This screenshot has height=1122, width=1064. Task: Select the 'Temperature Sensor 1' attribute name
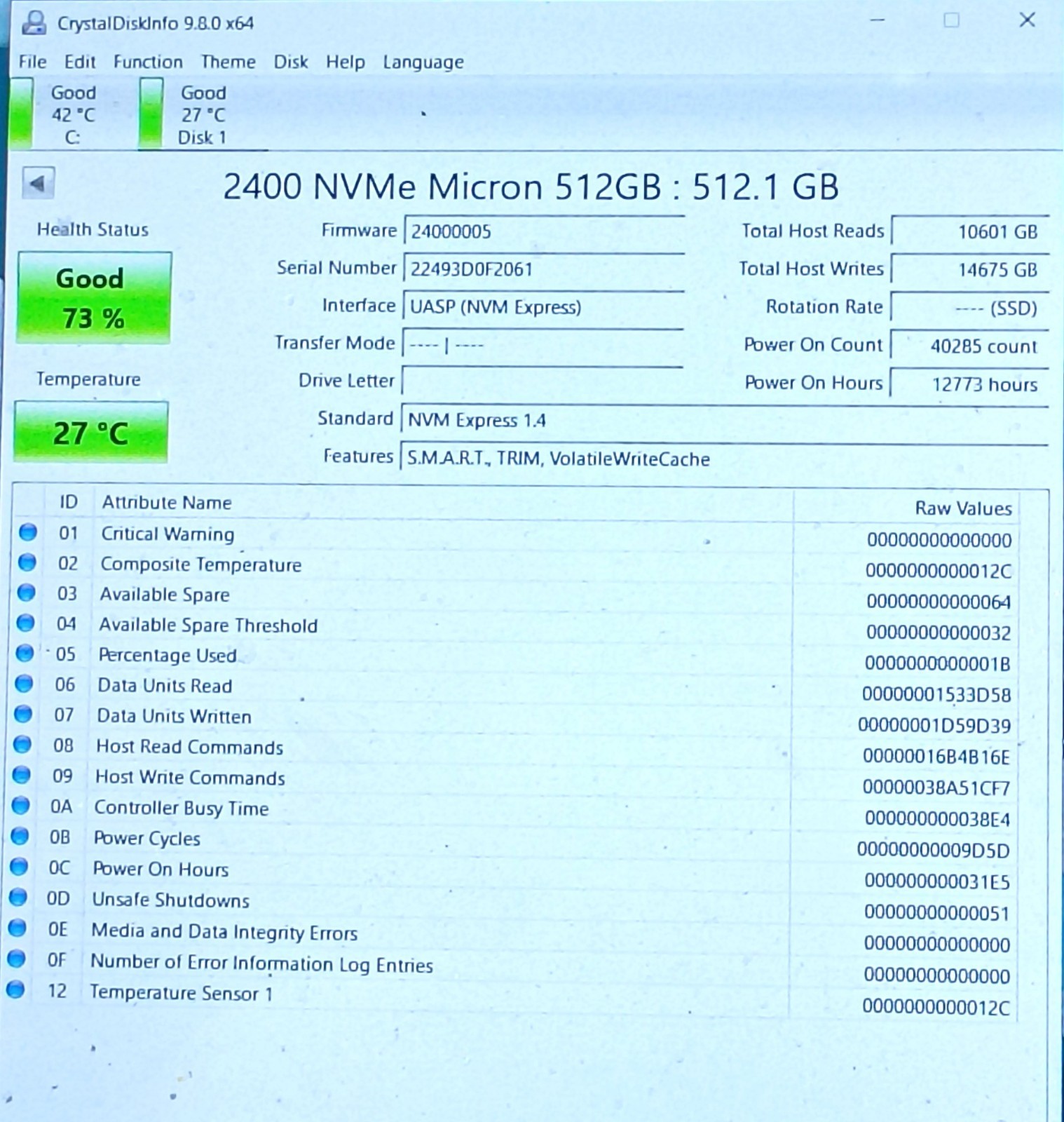tap(181, 993)
